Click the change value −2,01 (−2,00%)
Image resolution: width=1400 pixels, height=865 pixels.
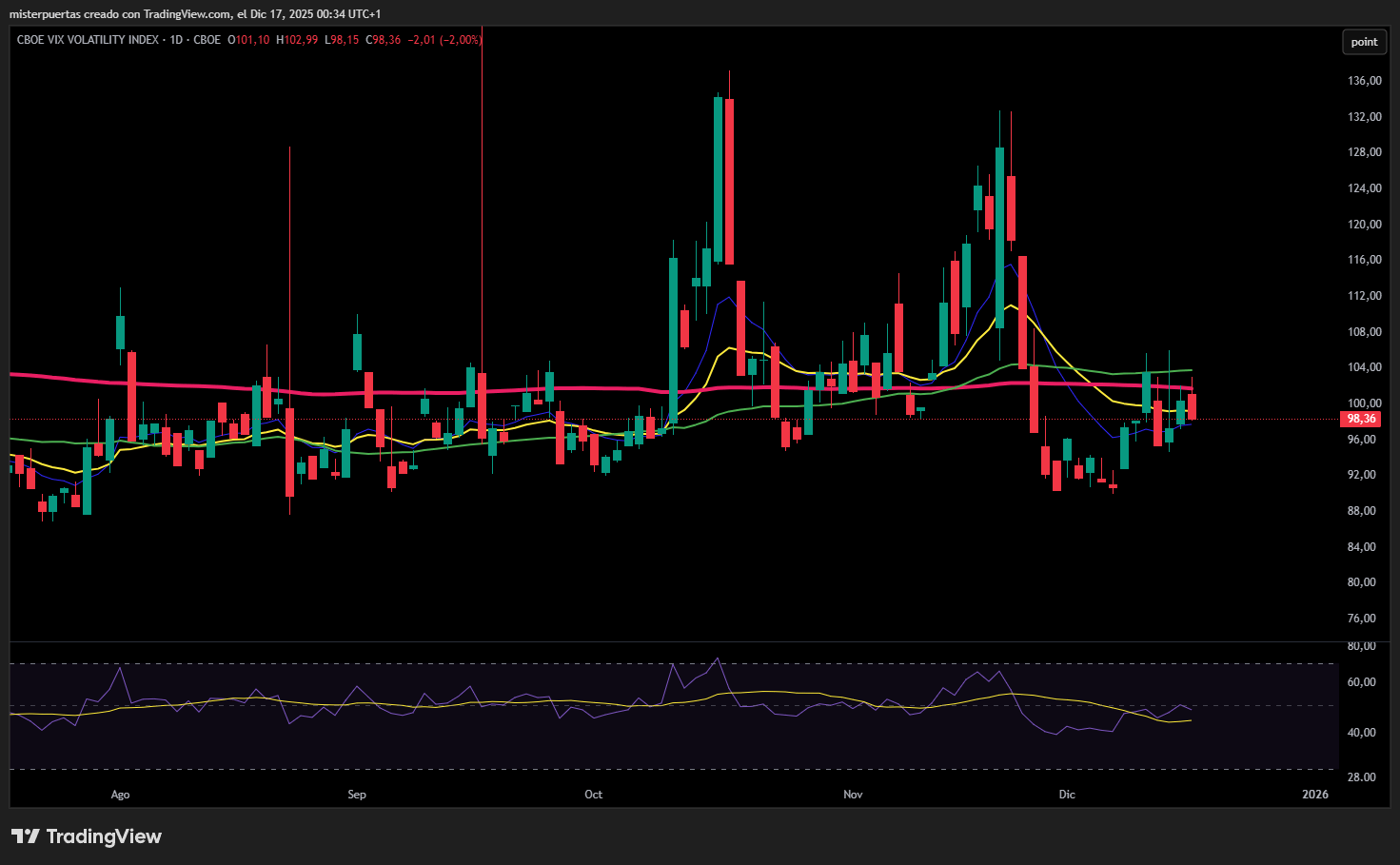tap(444, 40)
